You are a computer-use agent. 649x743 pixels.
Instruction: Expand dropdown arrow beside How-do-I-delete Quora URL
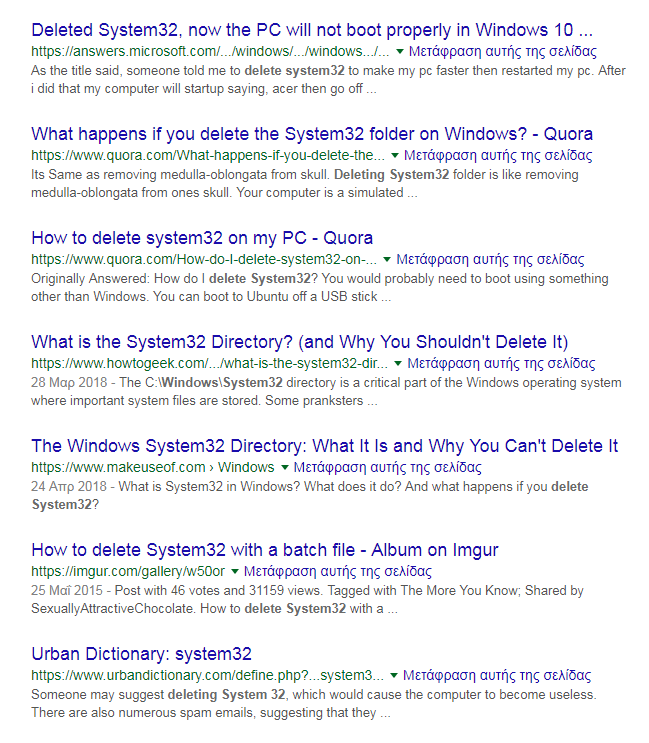(x=387, y=260)
